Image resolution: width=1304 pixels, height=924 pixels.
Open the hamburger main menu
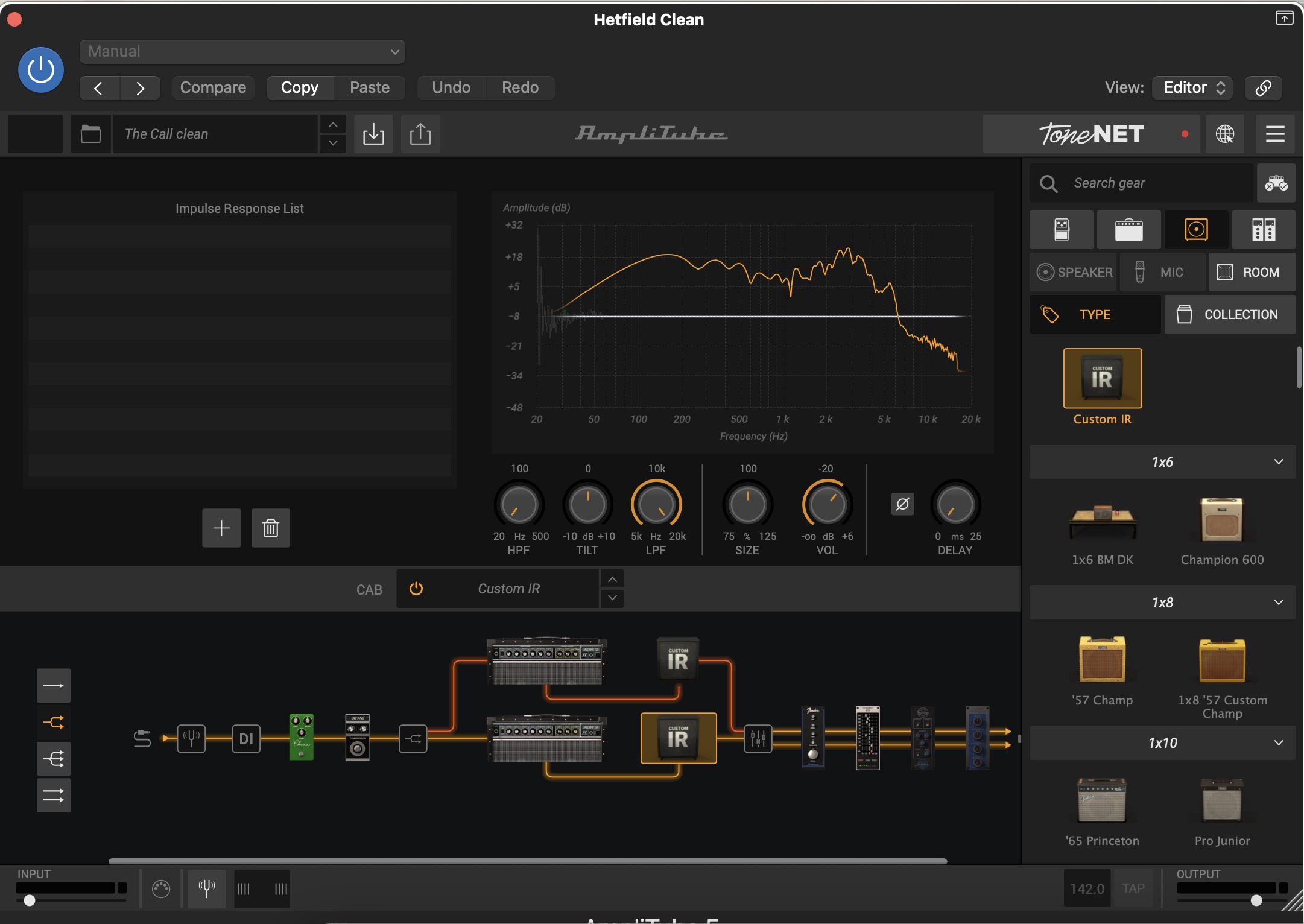[x=1275, y=134]
